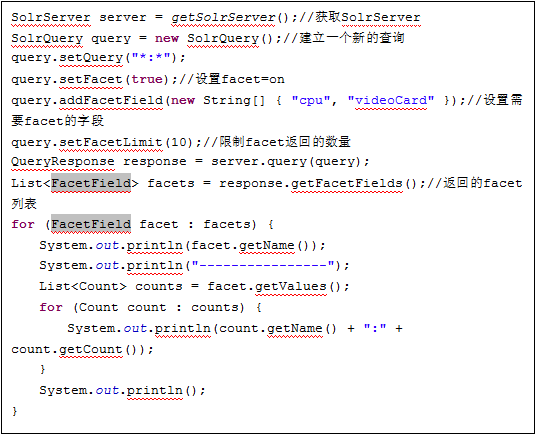Click the setQuery method name
Screen dimensions: 536x435
tap(91, 57)
